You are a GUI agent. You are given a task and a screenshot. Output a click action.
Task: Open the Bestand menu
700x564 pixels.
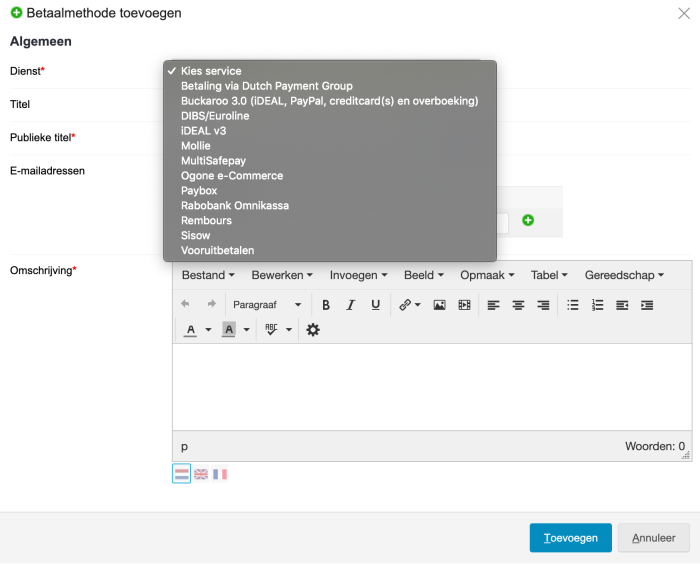click(x=208, y=275)
